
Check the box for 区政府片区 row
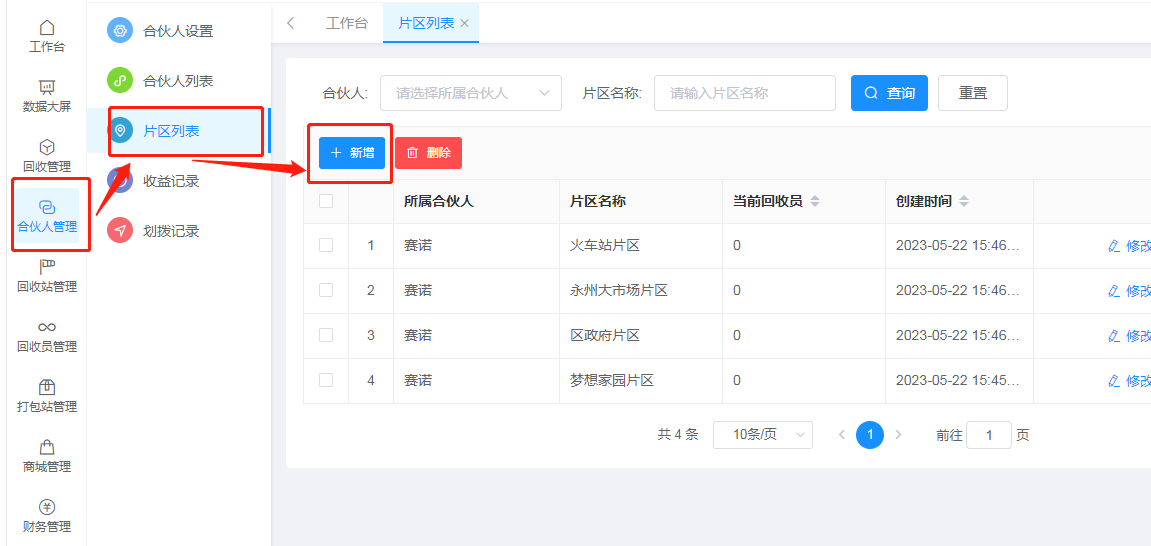click(x=326, y=335)
